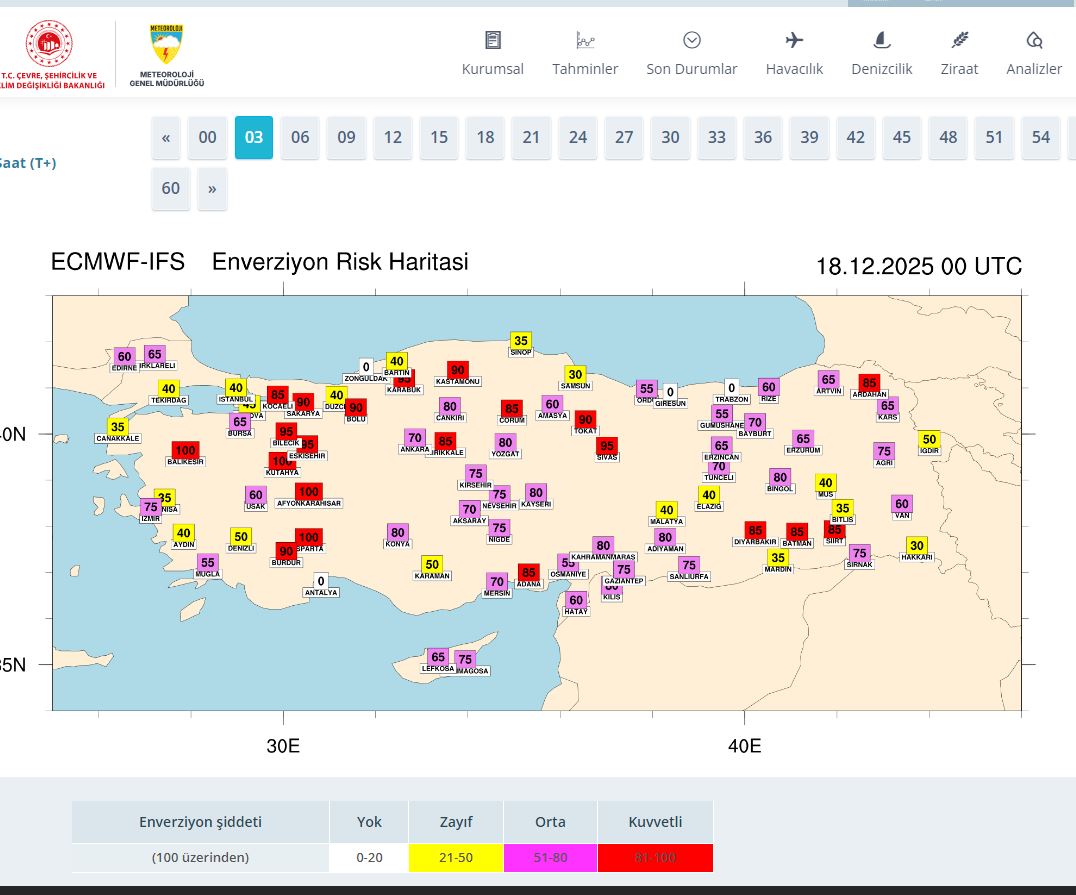Switch to the selected 03 hour tab
Image resolution: width=1076 pixels, height=895 pixels.
(253, 138)
